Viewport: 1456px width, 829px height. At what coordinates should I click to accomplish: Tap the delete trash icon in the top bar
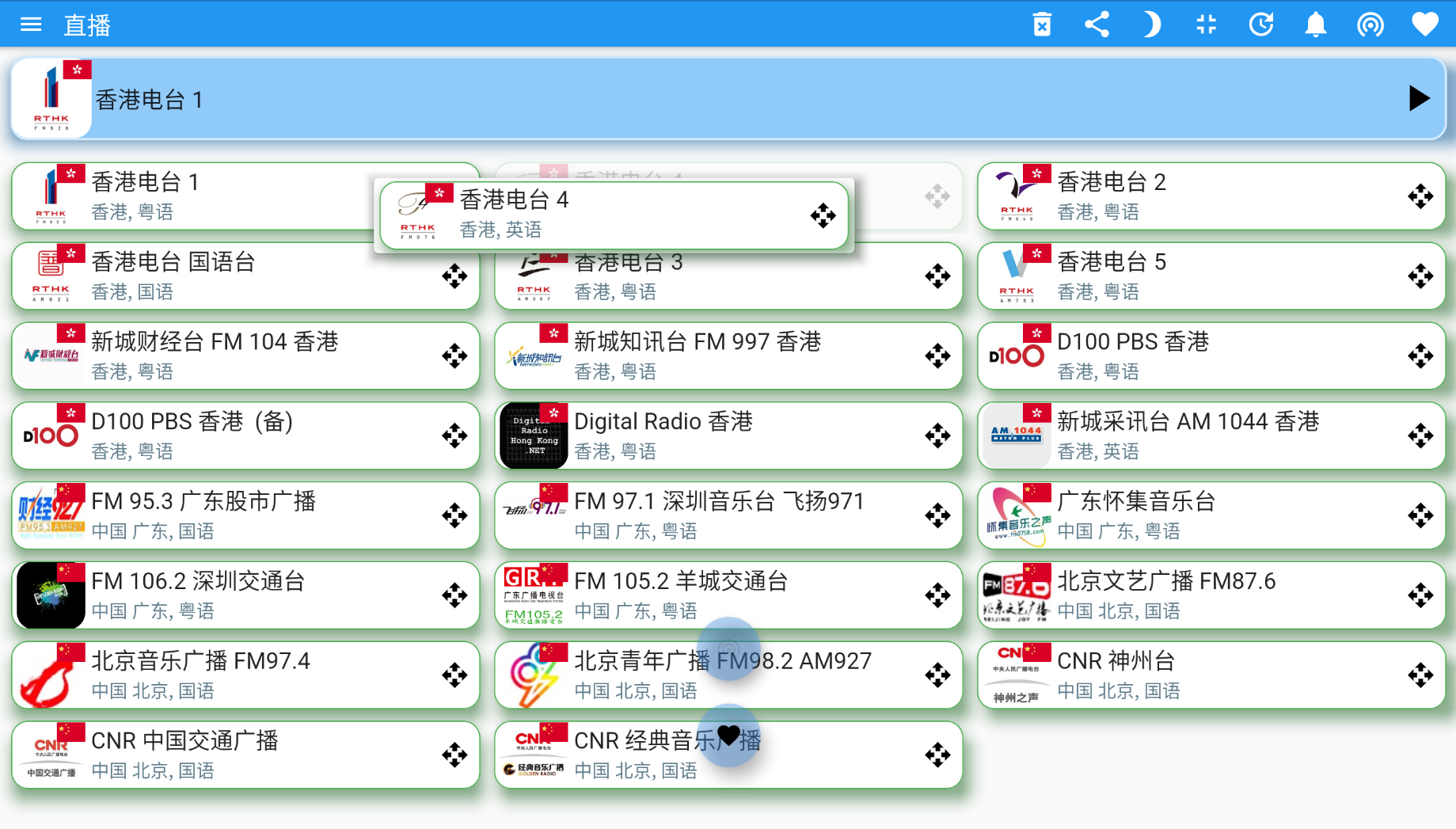pyautogui.click(x=1042, y=25)
